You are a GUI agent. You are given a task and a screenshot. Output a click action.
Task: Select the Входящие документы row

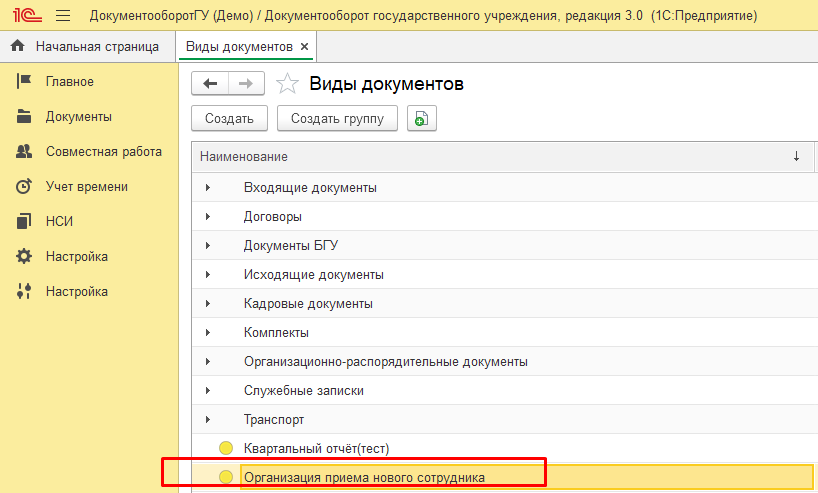(x=504, y=187)
